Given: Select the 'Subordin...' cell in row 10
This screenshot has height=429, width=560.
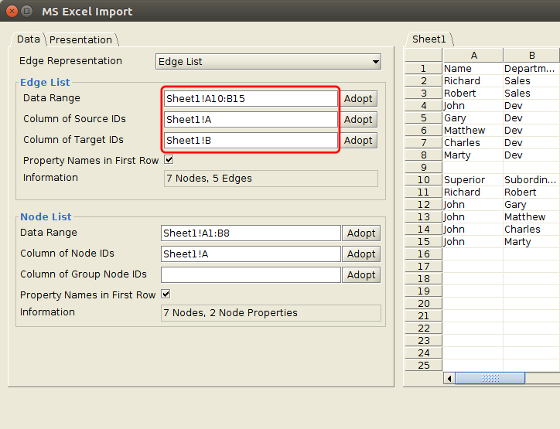Looking at the screenshot, I should pyautogui.click(x=532, y=180).
